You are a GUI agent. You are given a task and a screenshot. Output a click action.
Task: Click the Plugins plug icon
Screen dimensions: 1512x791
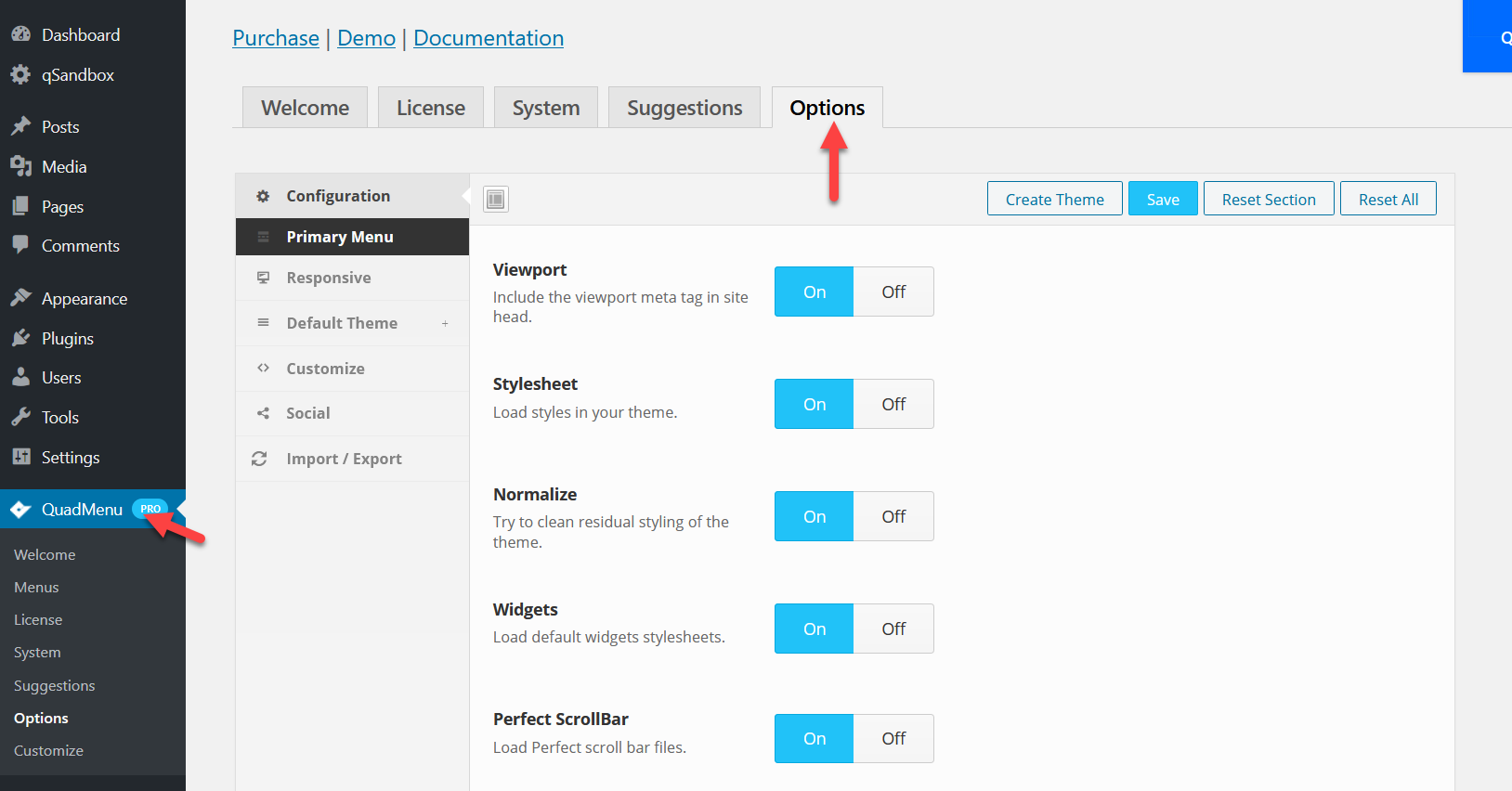coord(20,338)
